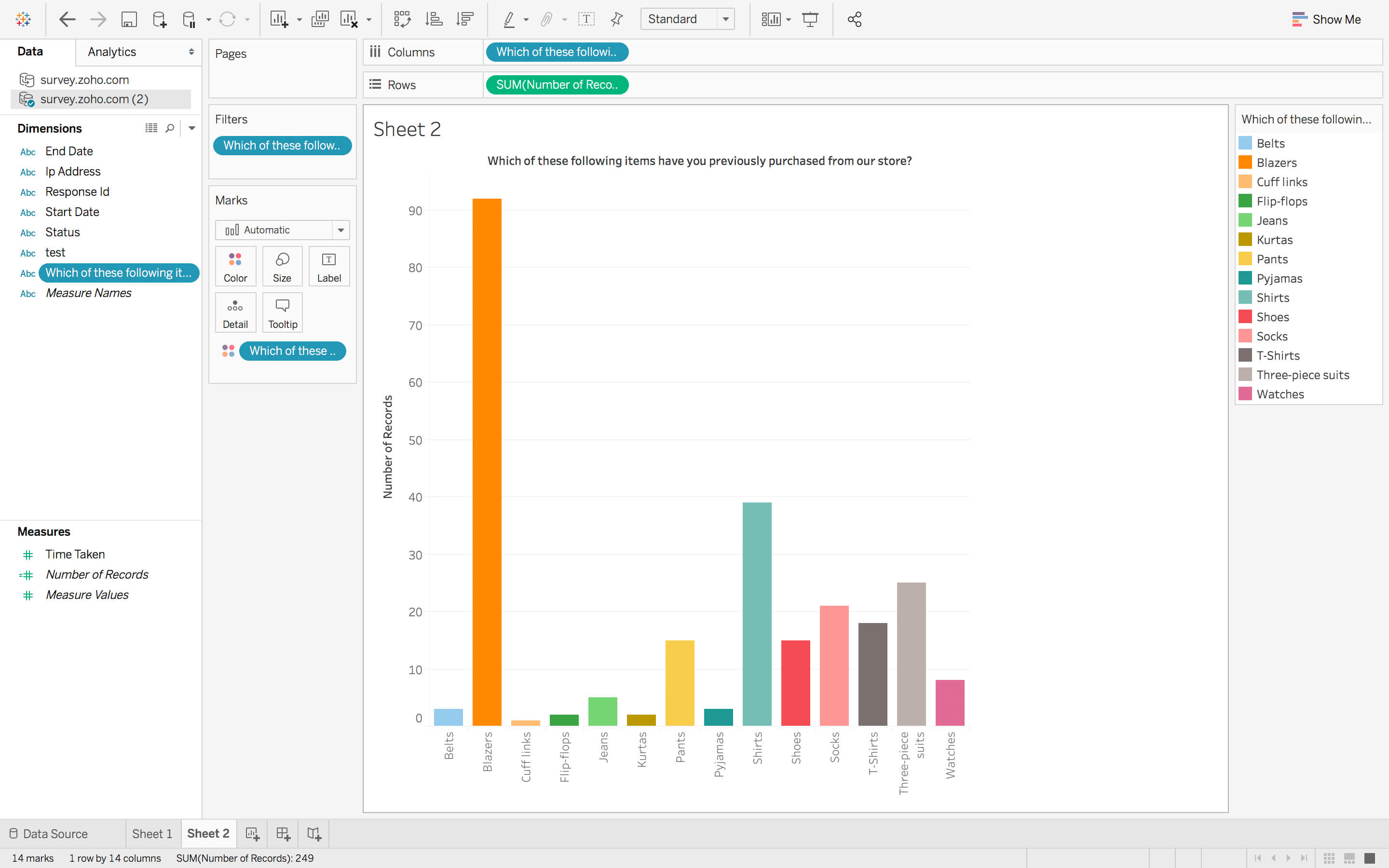Click the Blazers orange legend swatch

(x=1245, y=163)
